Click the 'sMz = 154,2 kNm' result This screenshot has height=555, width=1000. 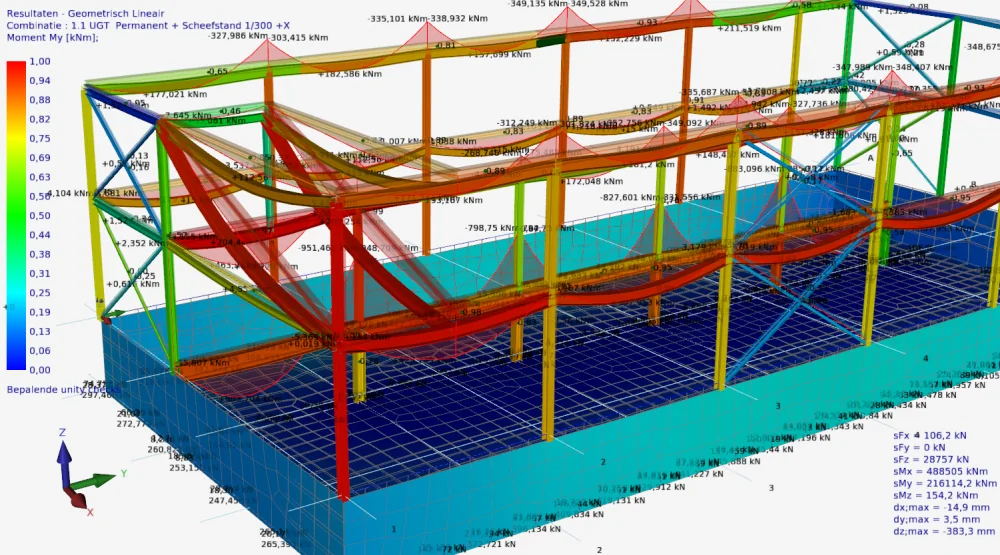tap(935, 495)
